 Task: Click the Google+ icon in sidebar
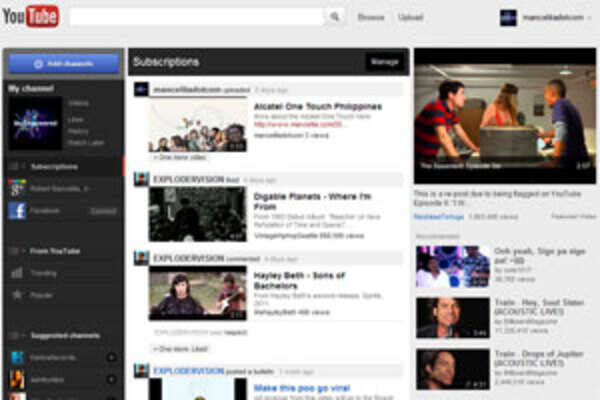(x=17, y=188)
